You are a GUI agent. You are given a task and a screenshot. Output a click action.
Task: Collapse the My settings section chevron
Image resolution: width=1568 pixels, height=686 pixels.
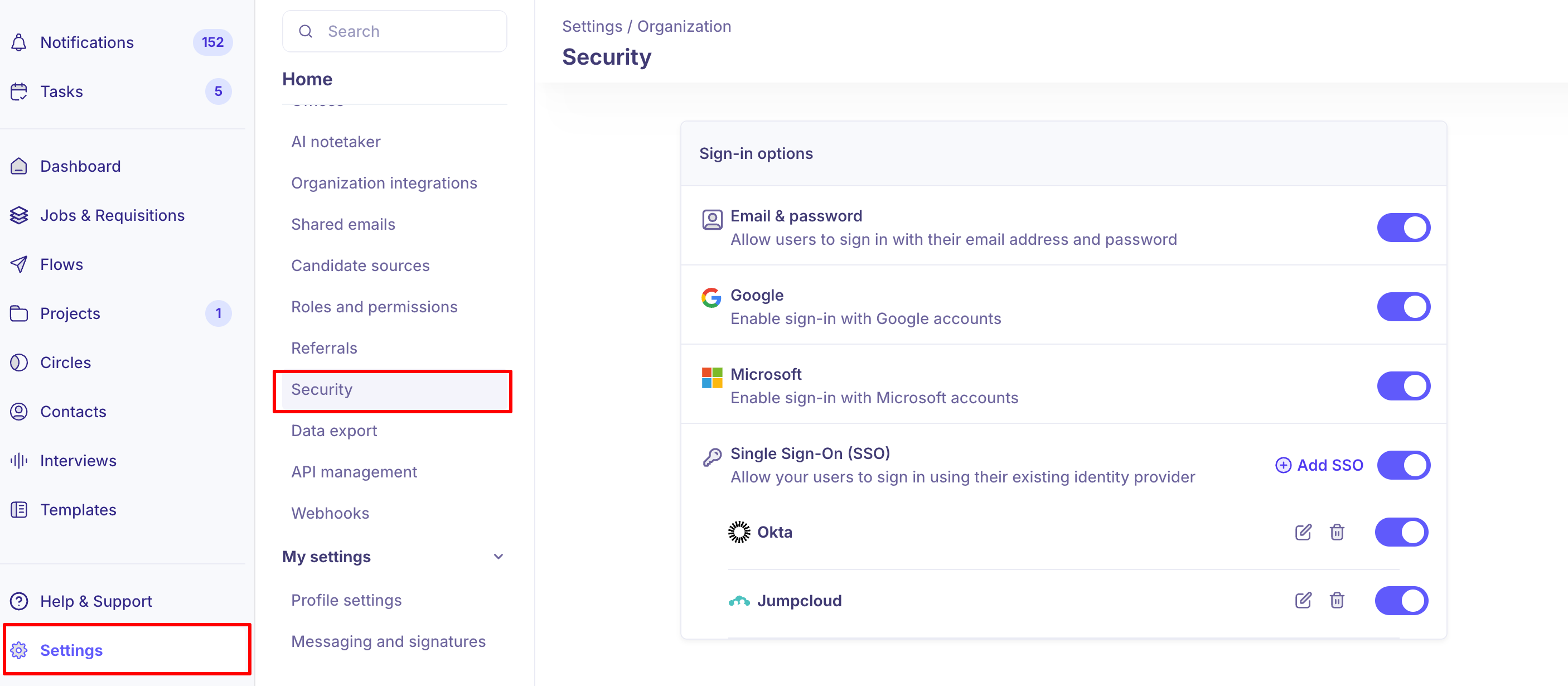(498, 557)
